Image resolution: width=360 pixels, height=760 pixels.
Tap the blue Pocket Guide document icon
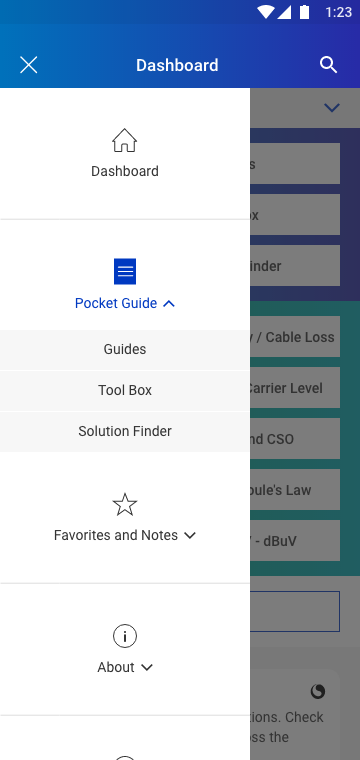tap(125, 271)
